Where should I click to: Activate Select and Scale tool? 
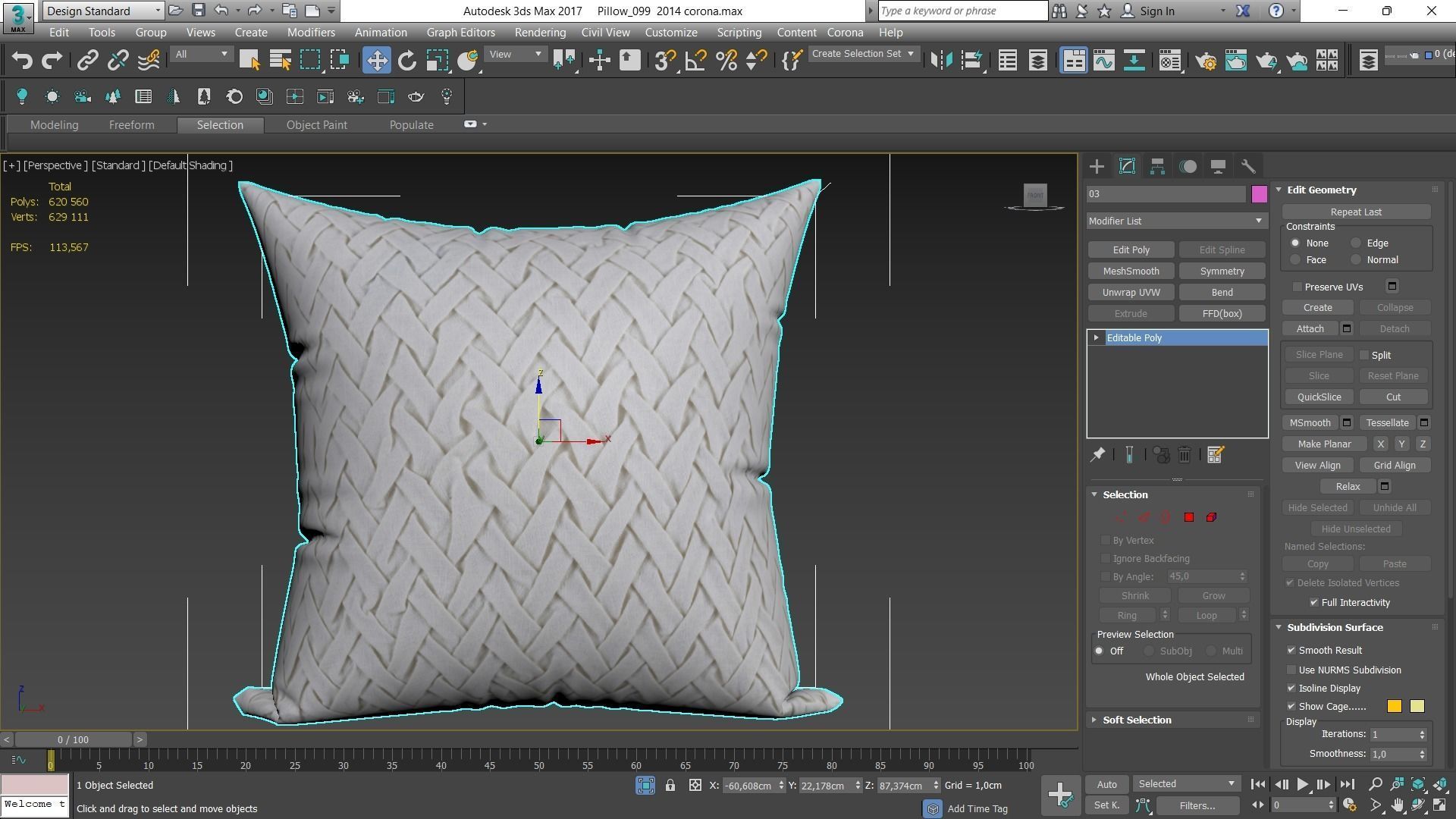pyautogui.click(x=437, y=61)
